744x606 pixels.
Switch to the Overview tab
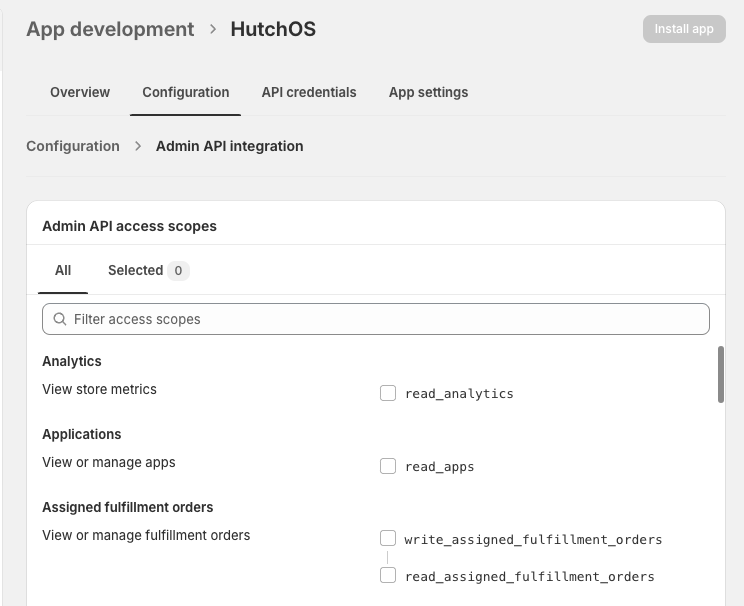(x=80, y=92)
